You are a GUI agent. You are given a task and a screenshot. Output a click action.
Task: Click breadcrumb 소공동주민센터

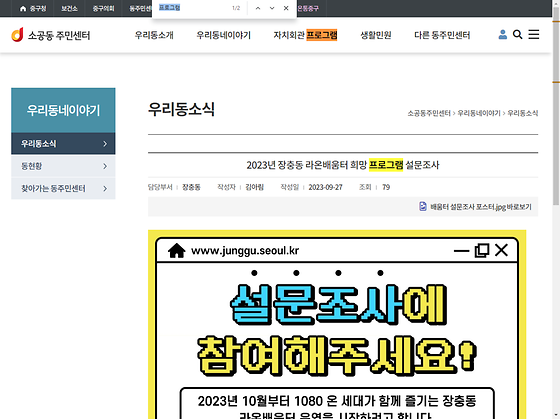429,113
